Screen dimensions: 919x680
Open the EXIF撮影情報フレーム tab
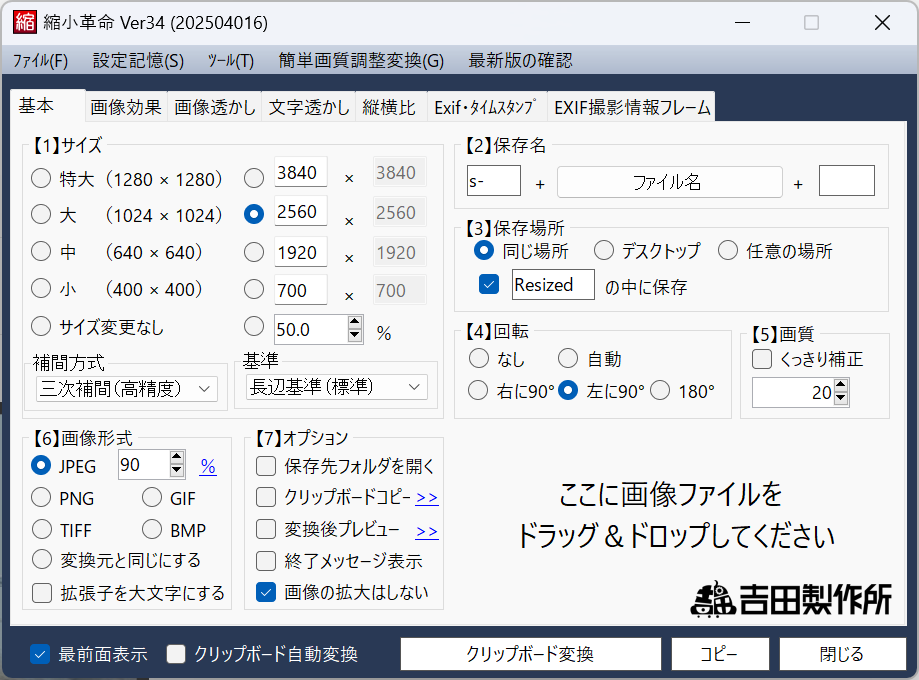point(632,108)
